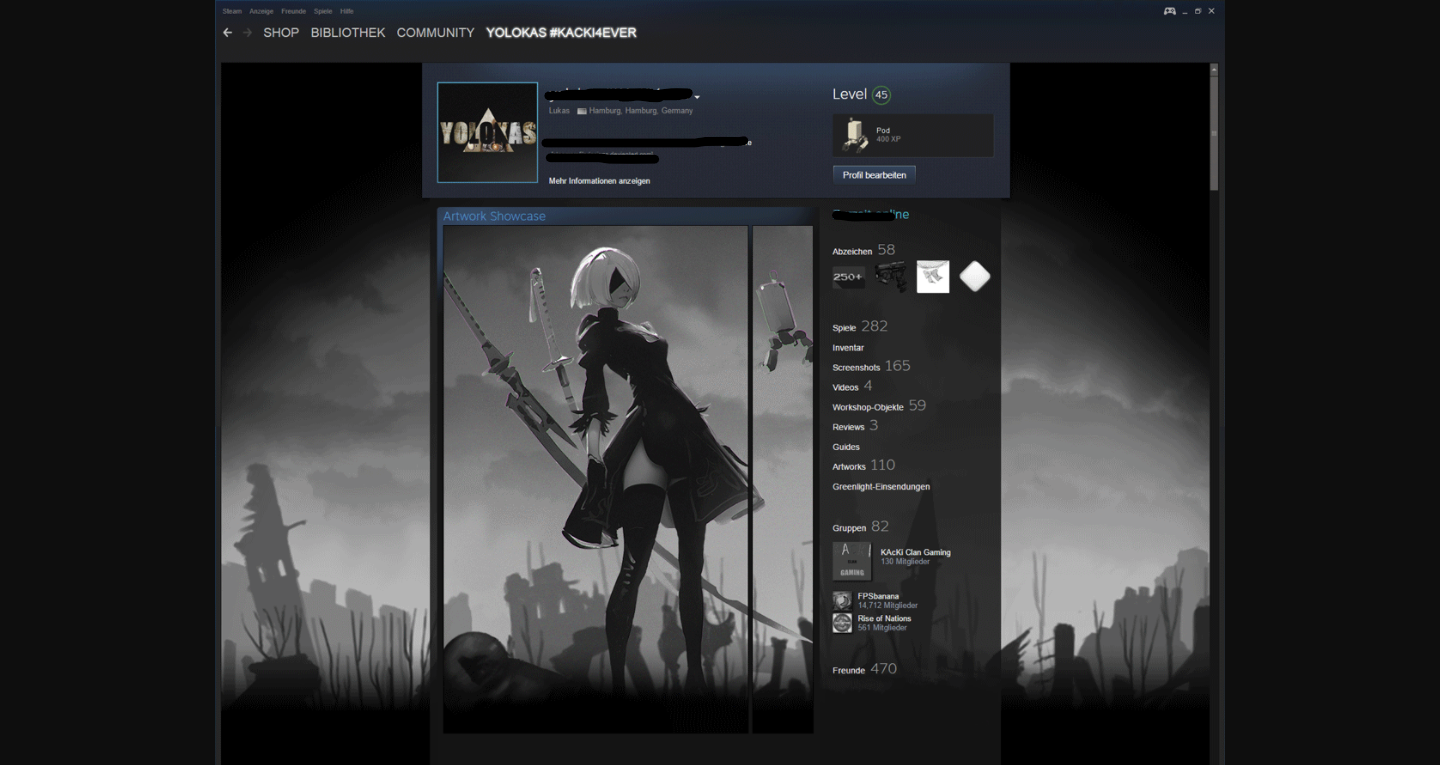Open Artworks 110 link
This screenshot has height=765, width=1440.
[x=864, y=465]
